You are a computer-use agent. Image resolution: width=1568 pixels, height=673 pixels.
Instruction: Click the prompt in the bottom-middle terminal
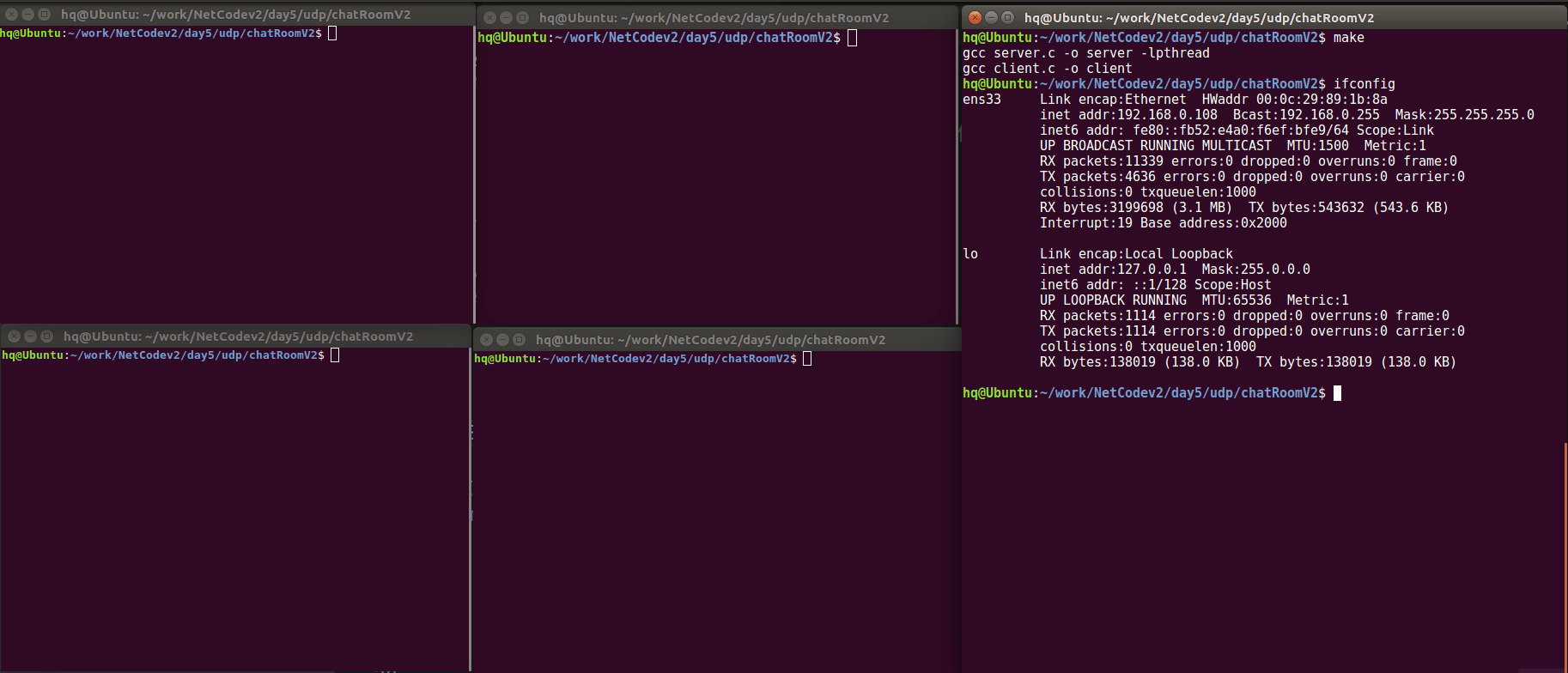[635, 359]
